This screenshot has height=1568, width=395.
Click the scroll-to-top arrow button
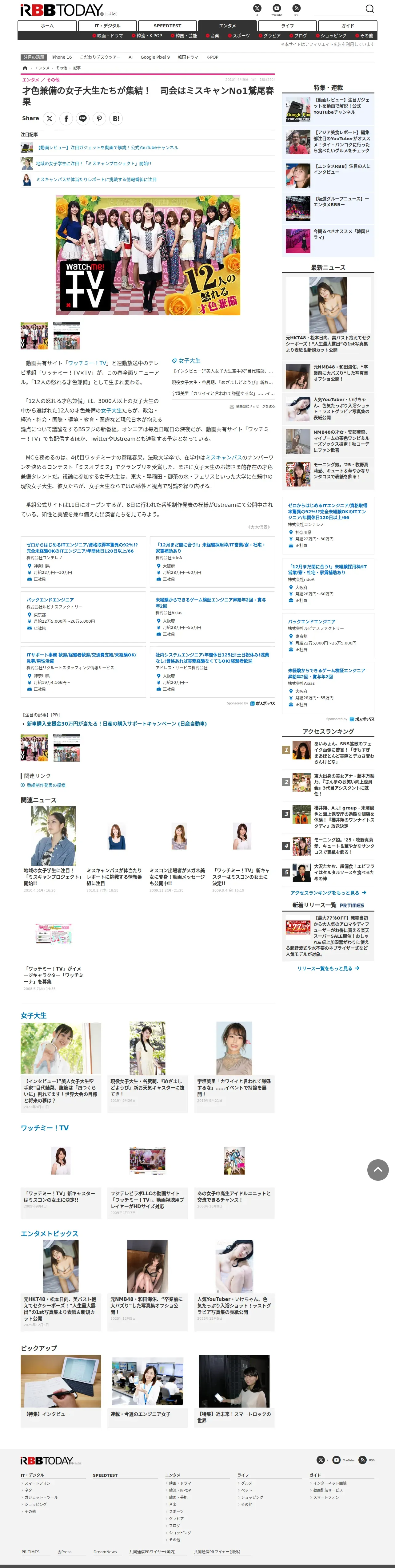(378, 1169)
